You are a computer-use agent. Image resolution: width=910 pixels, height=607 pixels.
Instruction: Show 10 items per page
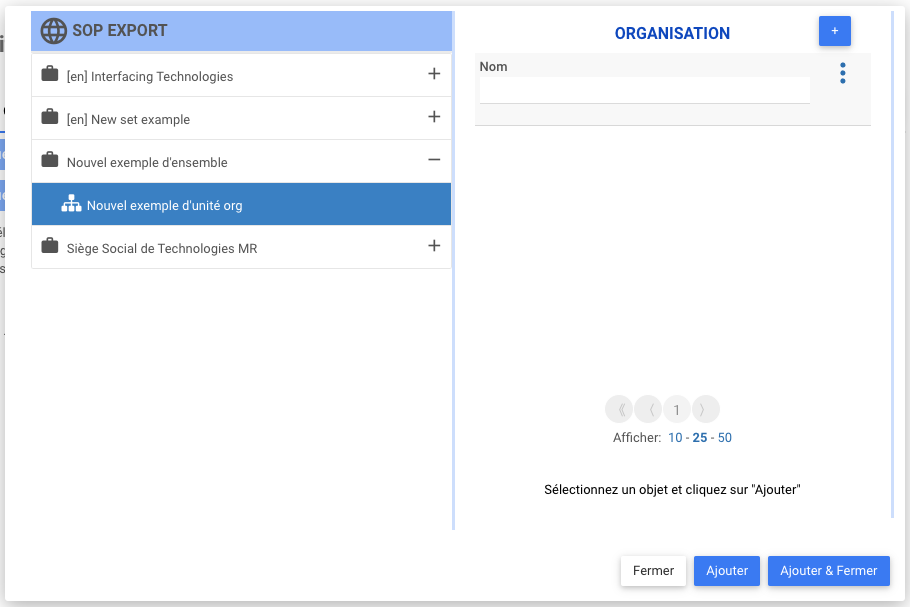676,438
